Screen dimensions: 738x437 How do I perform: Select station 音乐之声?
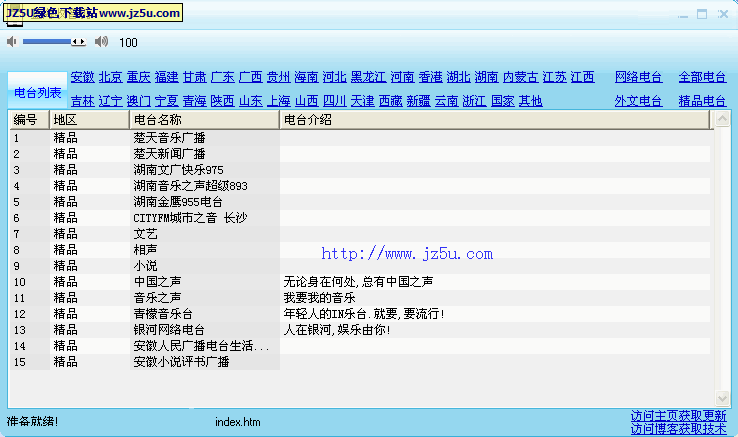158,298
